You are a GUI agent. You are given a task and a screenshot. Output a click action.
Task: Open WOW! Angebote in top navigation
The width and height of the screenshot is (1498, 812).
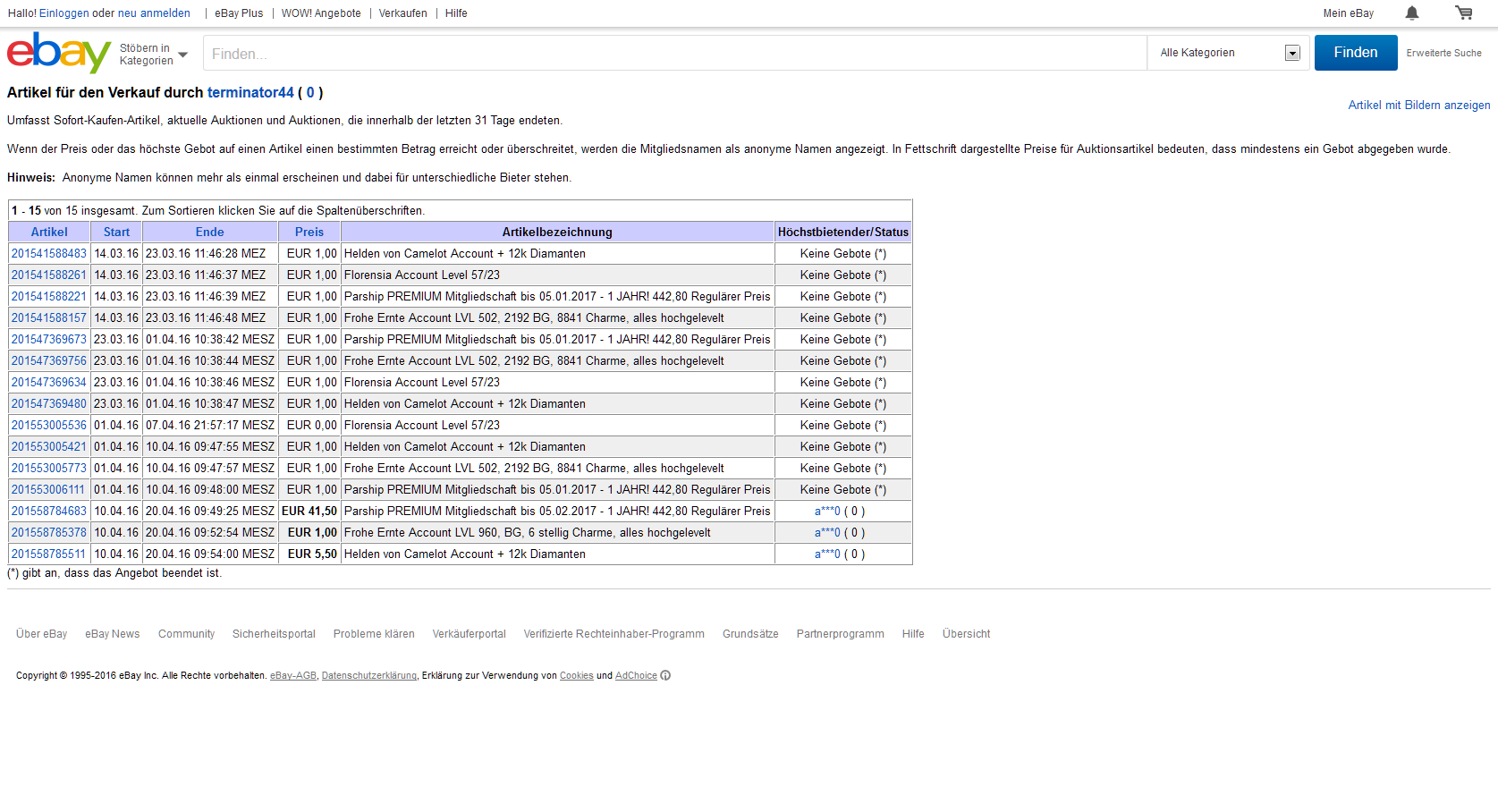(321, 13)
